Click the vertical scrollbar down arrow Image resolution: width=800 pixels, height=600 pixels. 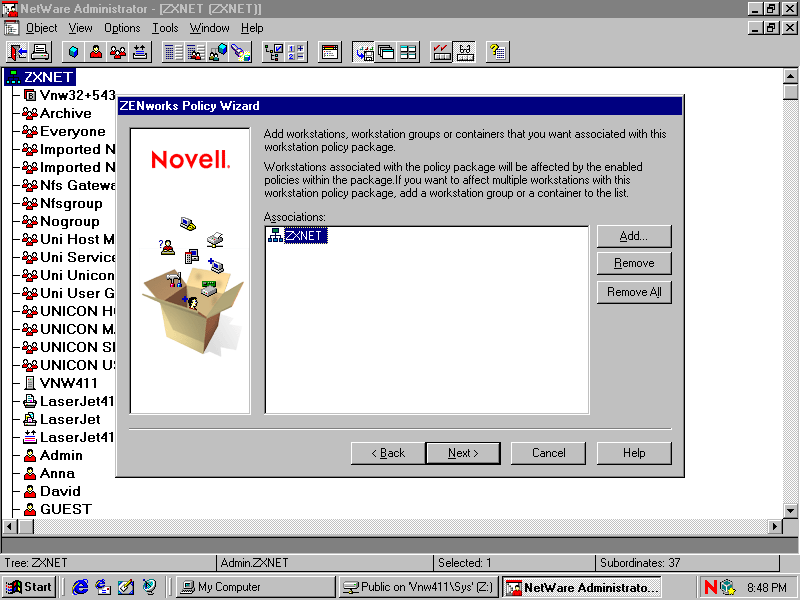[x=790, y=510]
